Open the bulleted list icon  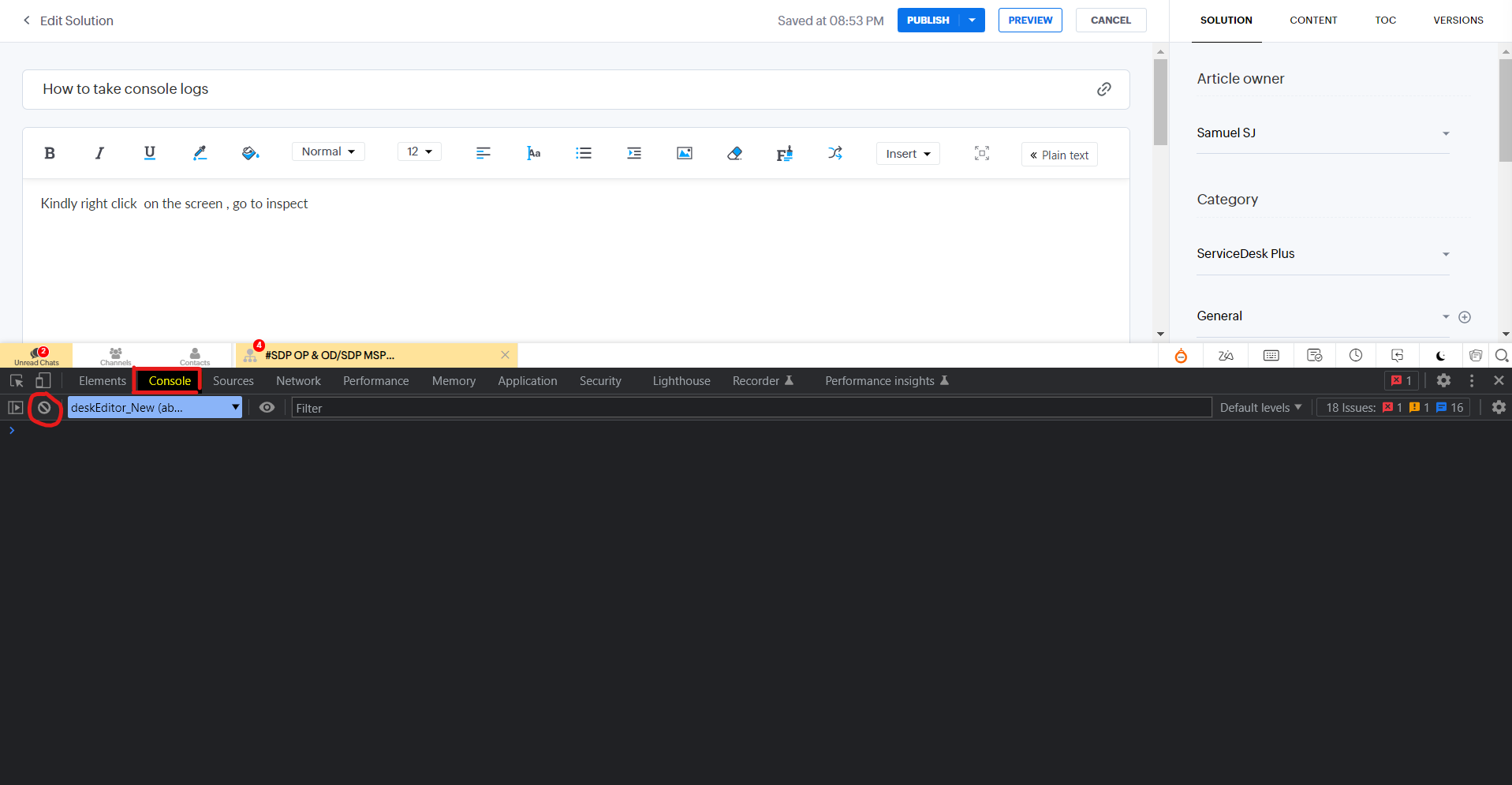tap(584, 153)
